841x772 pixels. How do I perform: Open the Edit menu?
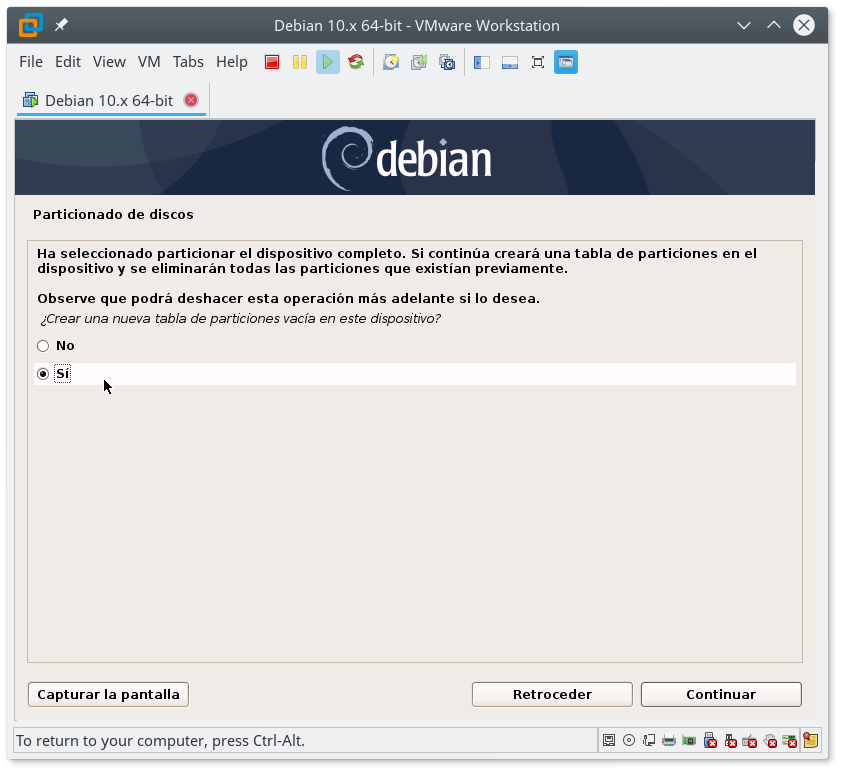68,62
